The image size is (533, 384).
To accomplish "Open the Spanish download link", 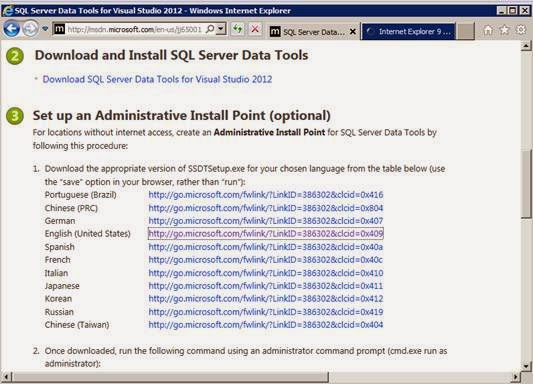I will pos(266,247).
